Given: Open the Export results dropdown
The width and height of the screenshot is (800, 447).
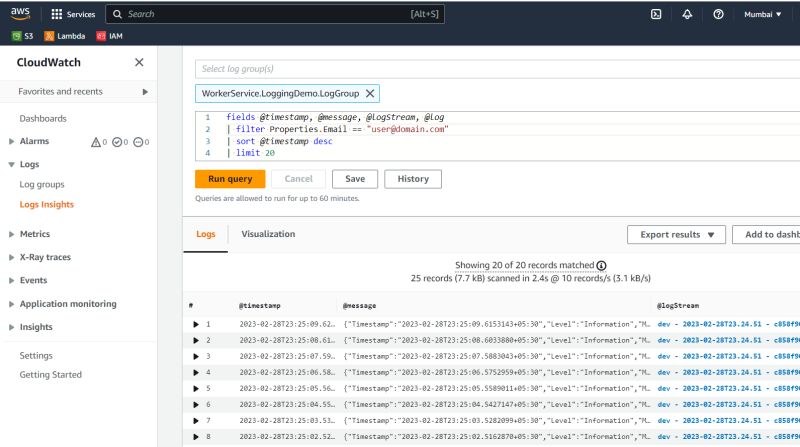Looking at the screenshot, I should click(676, 235).
